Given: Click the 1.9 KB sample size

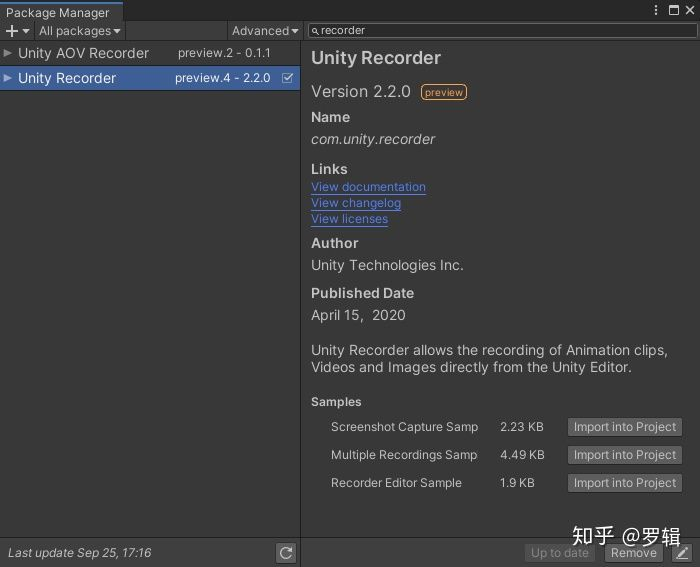Looking at the screenshot, I should pyautogui.click(x=517, y=483).
